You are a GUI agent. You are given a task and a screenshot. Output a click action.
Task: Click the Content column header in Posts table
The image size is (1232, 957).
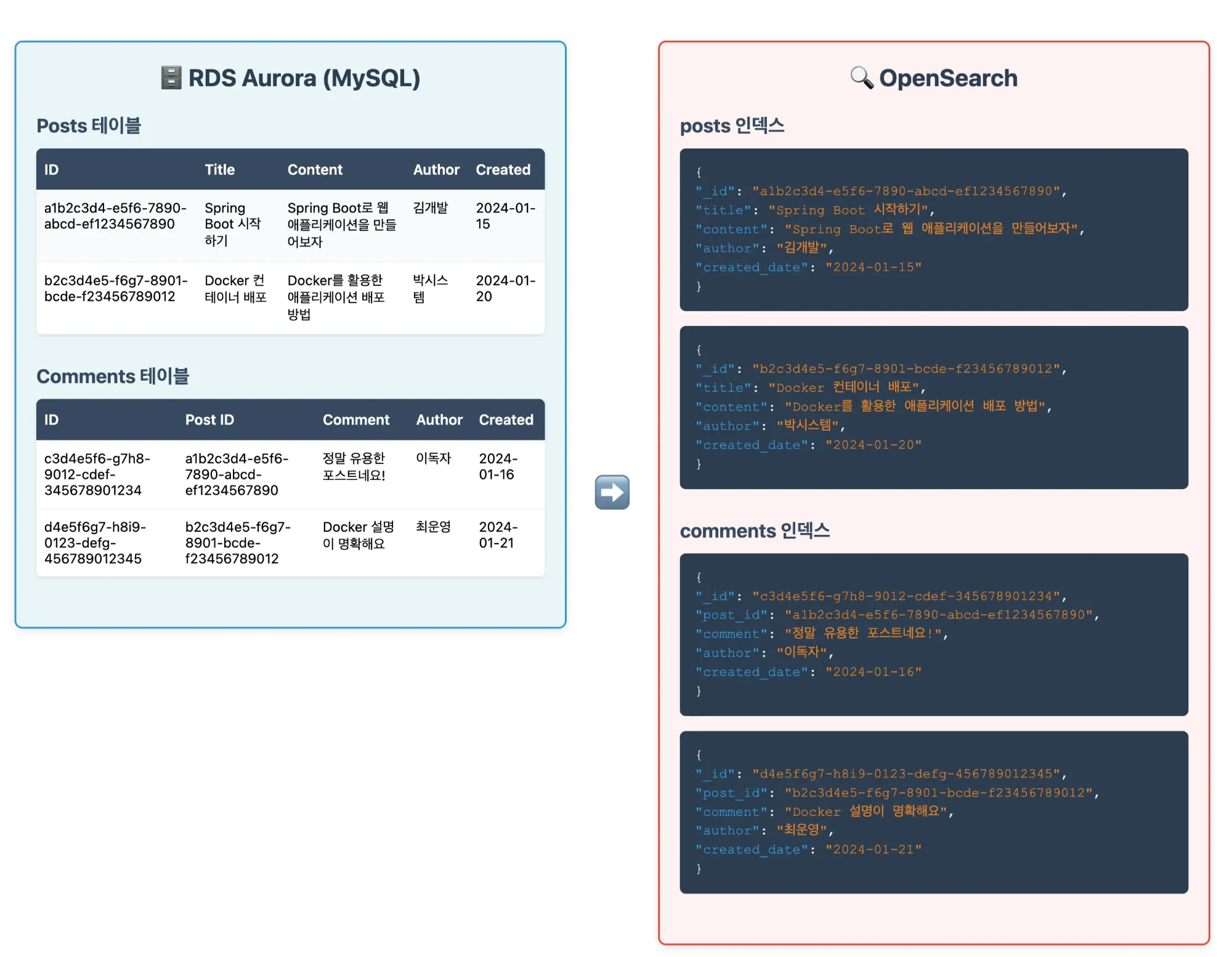(x=315, y=169)
